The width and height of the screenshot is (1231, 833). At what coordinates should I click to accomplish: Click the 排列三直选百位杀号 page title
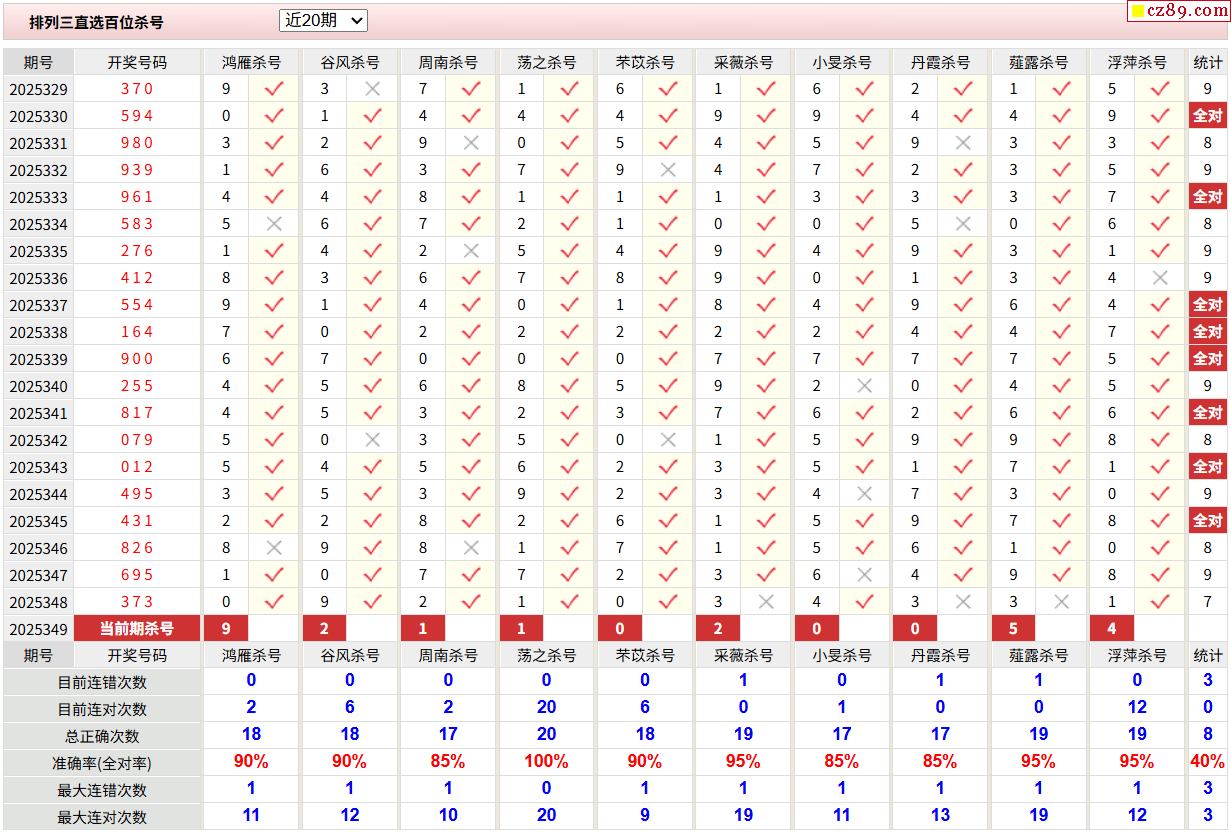pos(96,21)
